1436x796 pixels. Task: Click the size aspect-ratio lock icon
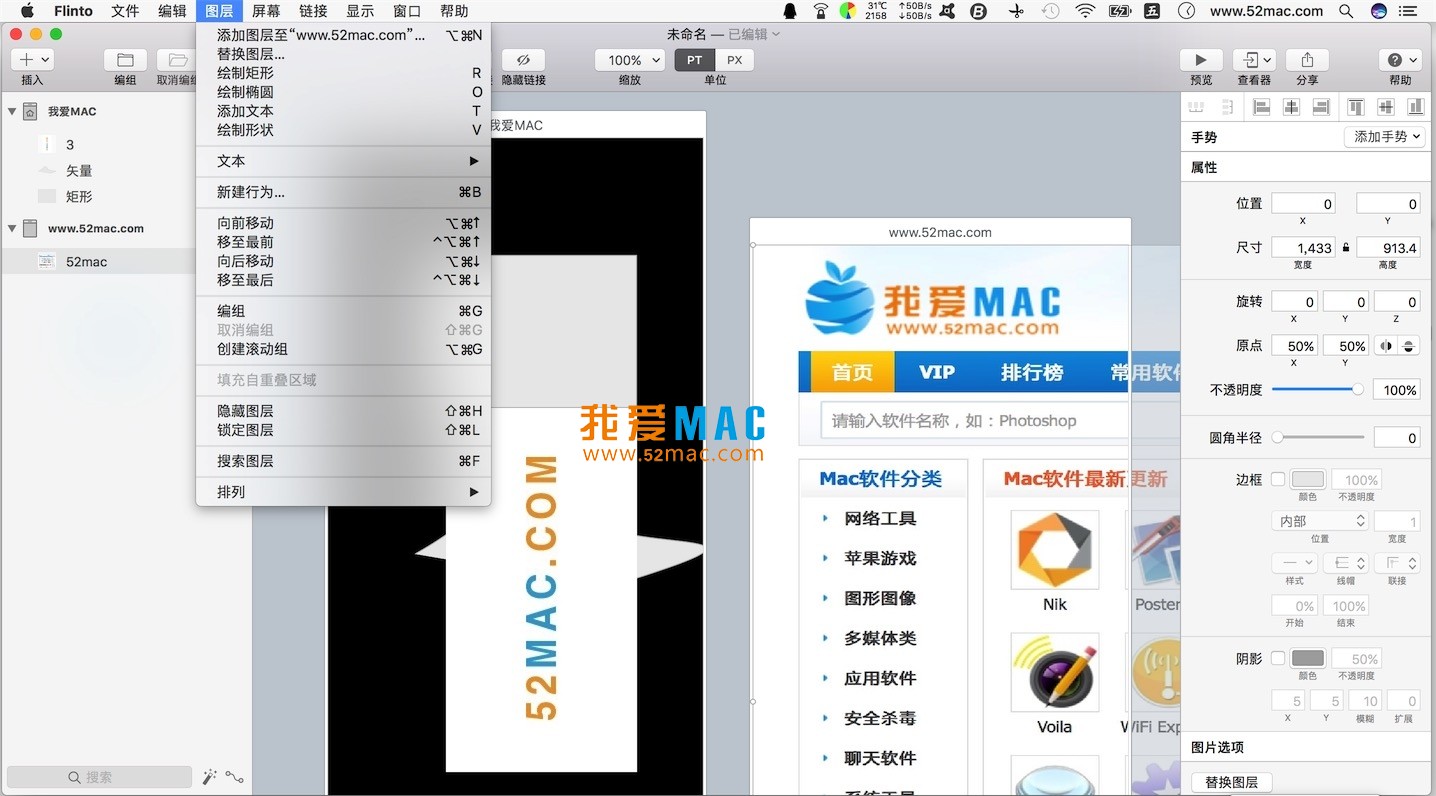tap(1346, 247)
